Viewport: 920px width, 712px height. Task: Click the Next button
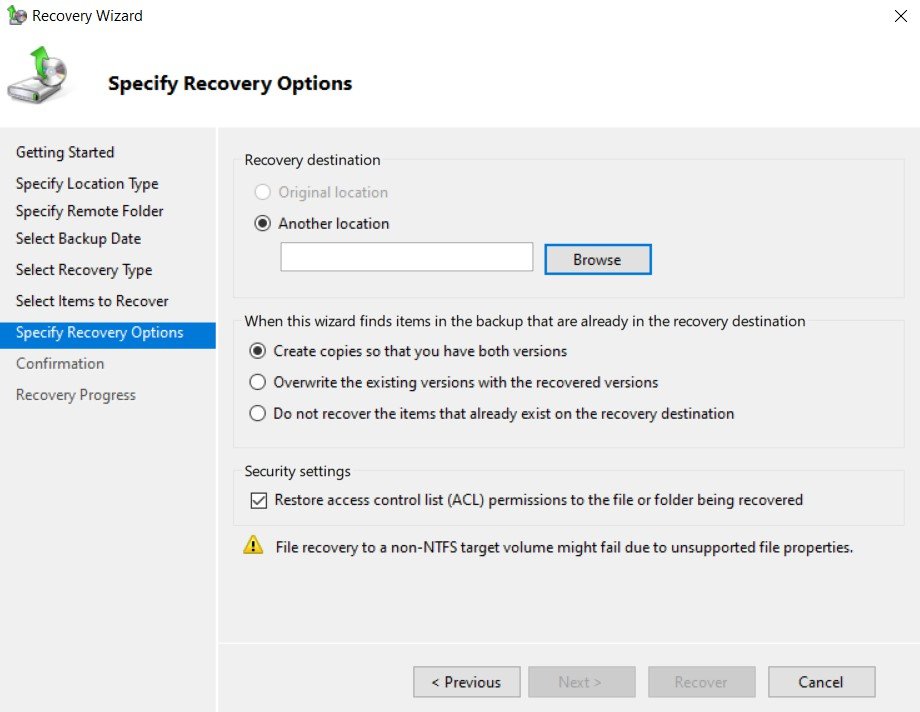(581, 681)
